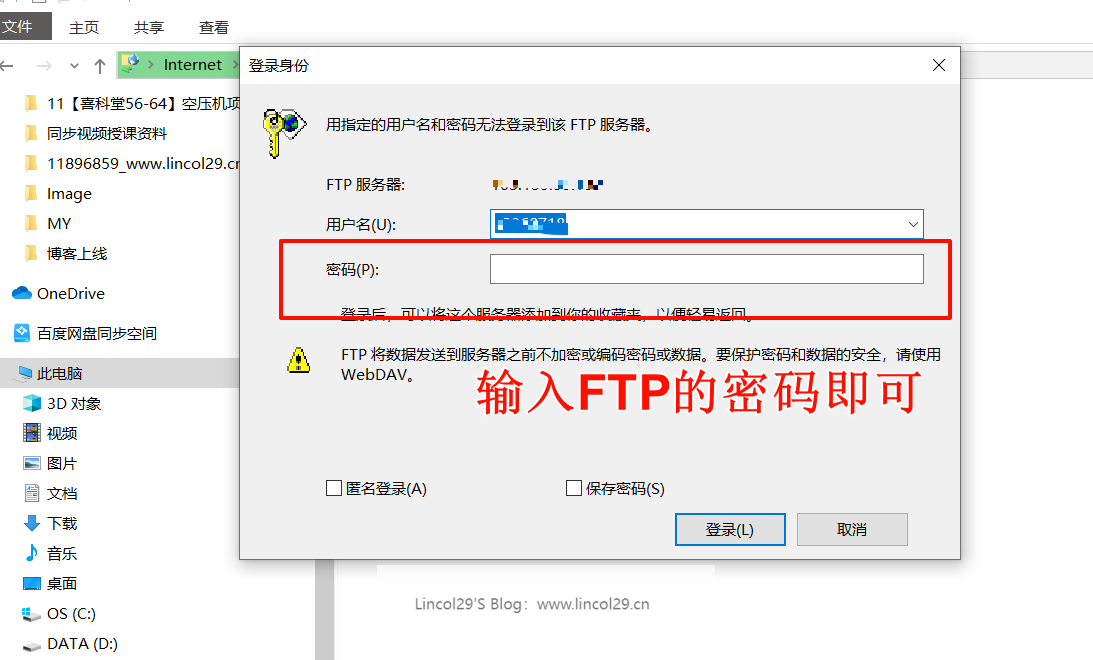Select the 博客上线 folder
The width and height of the screenshot is (1093, 660).
coord(77,254)
